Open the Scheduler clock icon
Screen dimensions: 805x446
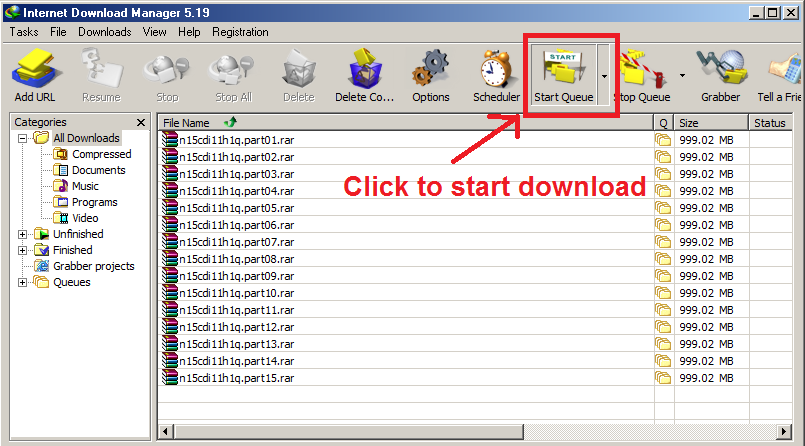click(496, 68)
